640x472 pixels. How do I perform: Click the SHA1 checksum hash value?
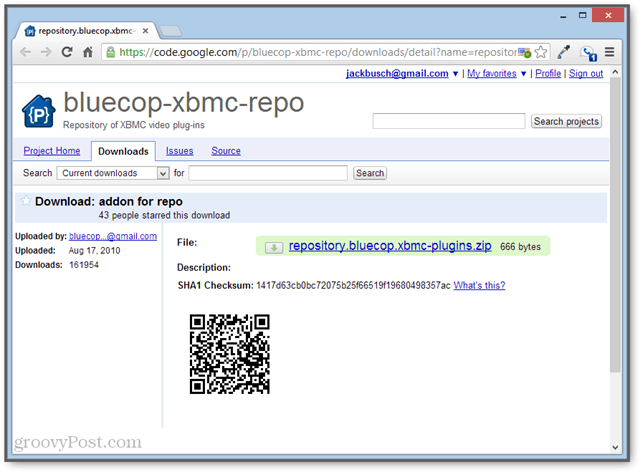point(353,285)
